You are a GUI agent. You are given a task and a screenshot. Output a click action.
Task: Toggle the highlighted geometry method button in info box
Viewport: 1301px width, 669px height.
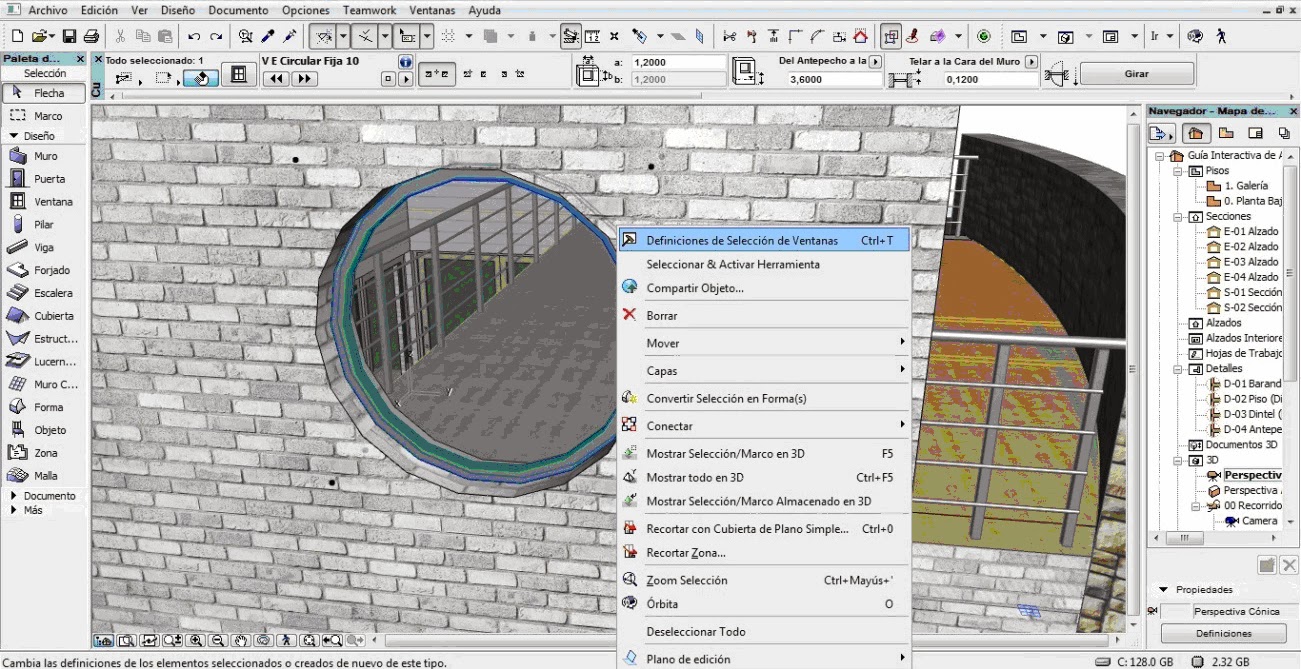(x=201, y=77)
